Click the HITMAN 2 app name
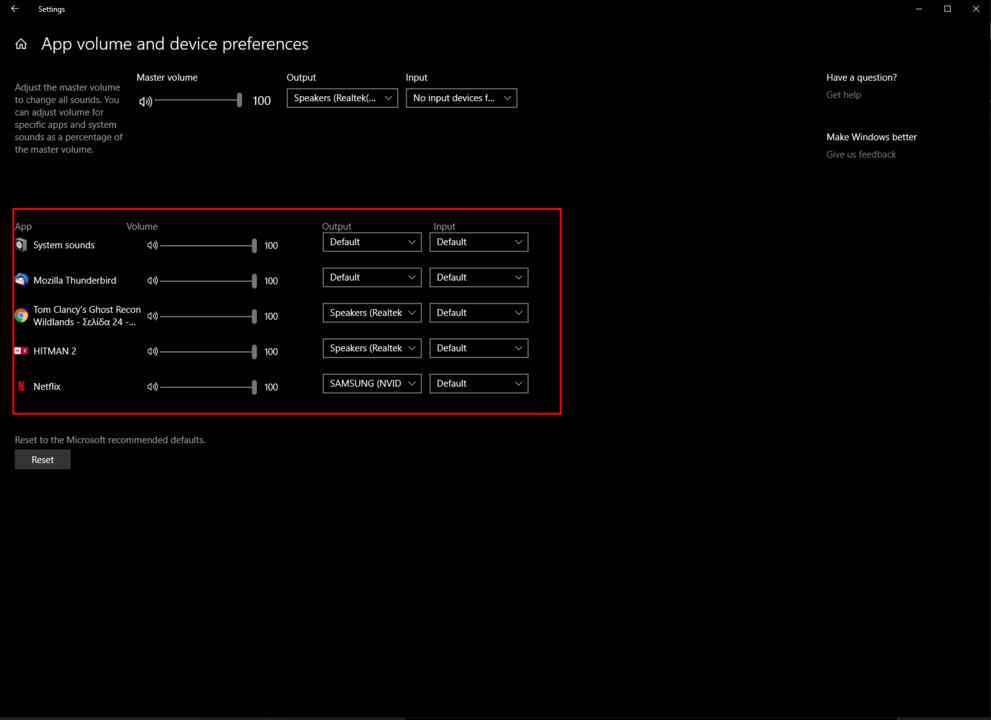Screen dimensions: 991x720 [x=54, y=351]
